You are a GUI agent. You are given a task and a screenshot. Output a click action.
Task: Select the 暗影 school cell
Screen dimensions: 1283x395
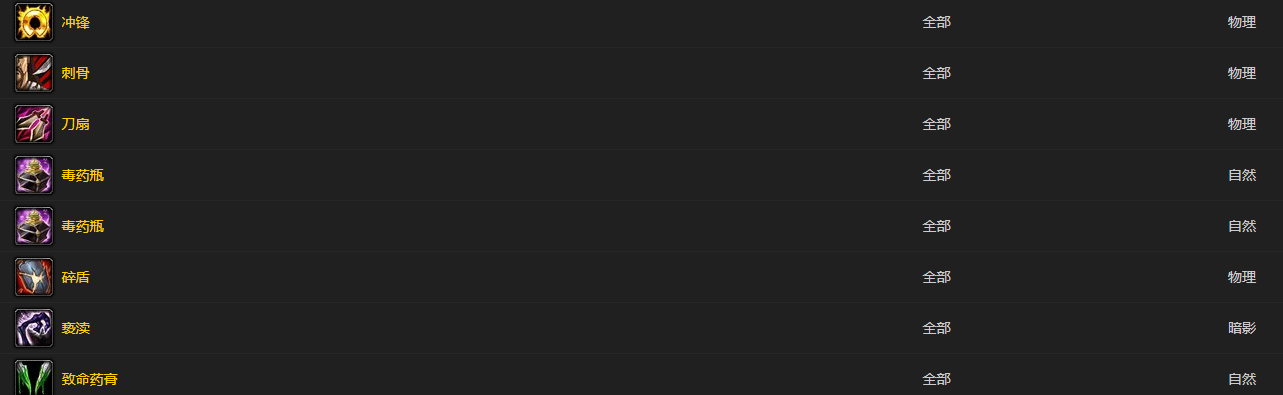pyautogui.click(x=1242, y=328)
